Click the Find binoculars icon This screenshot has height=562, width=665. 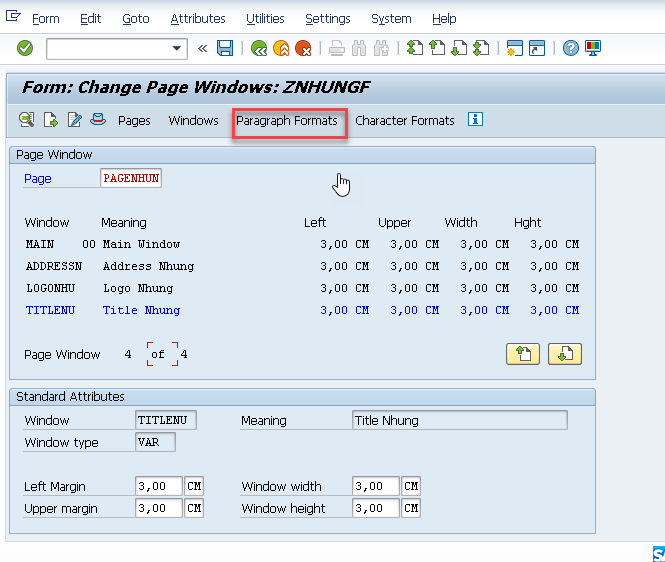[x=359, y=48]
